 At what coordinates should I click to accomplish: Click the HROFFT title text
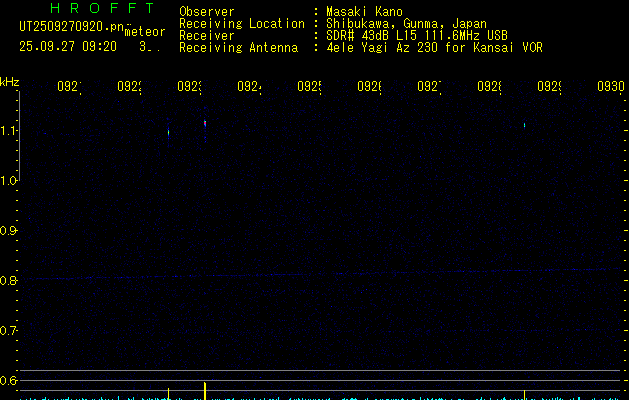click(102, 8)
